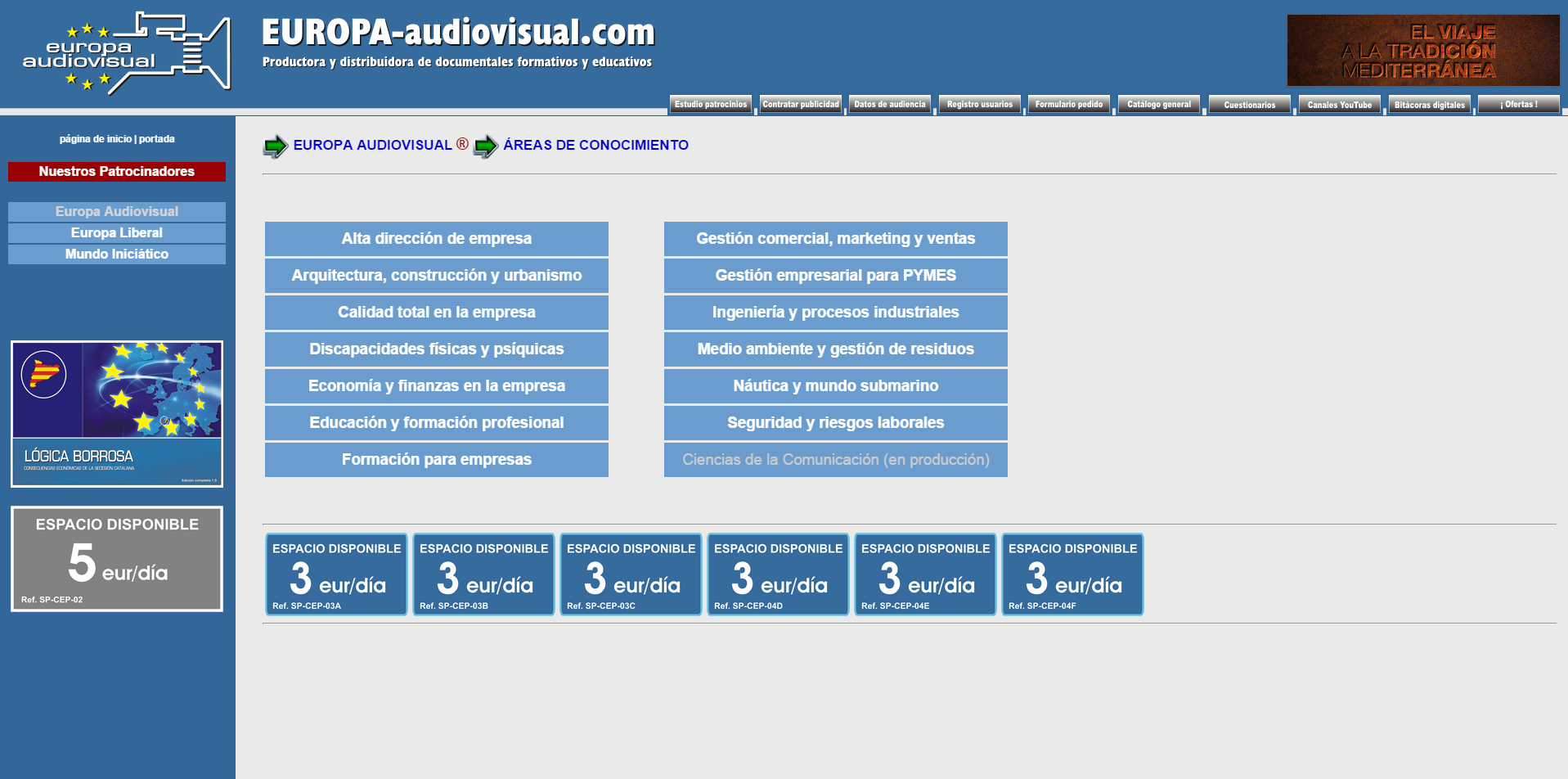Open Náutica y mundo submarino area
The image size is (1568, 779).
click(x=836, y=386)
